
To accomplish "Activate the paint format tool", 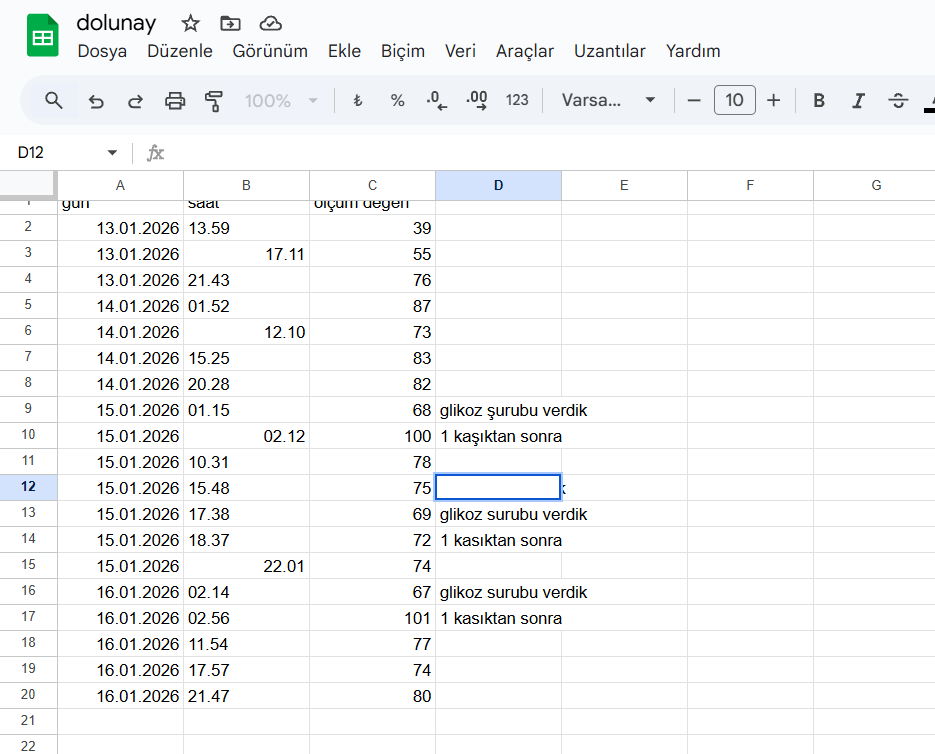I will click(213, 101).
